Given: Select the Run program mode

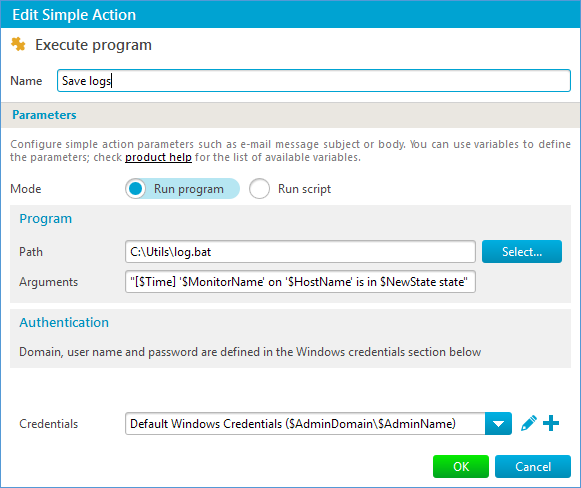Looking at the screenshot, I should tap(182, 189).
